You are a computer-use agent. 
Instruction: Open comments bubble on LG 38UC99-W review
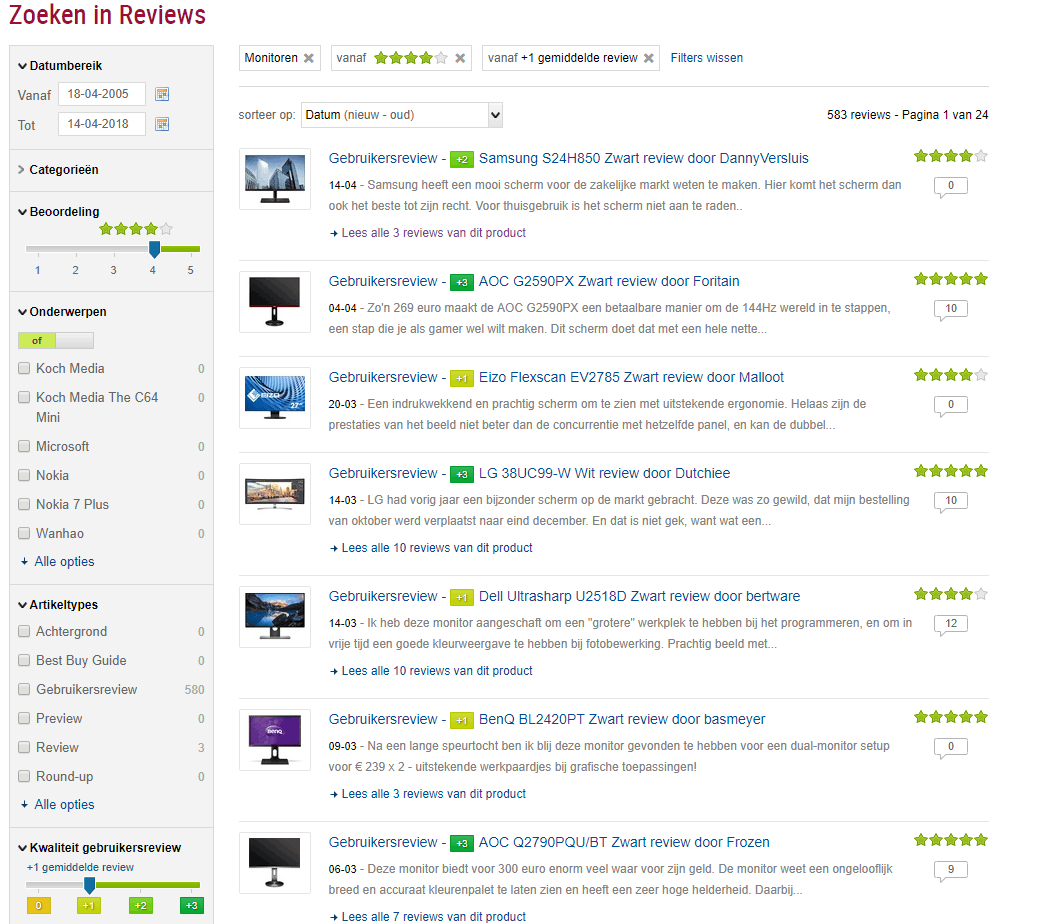click(951, 502)
